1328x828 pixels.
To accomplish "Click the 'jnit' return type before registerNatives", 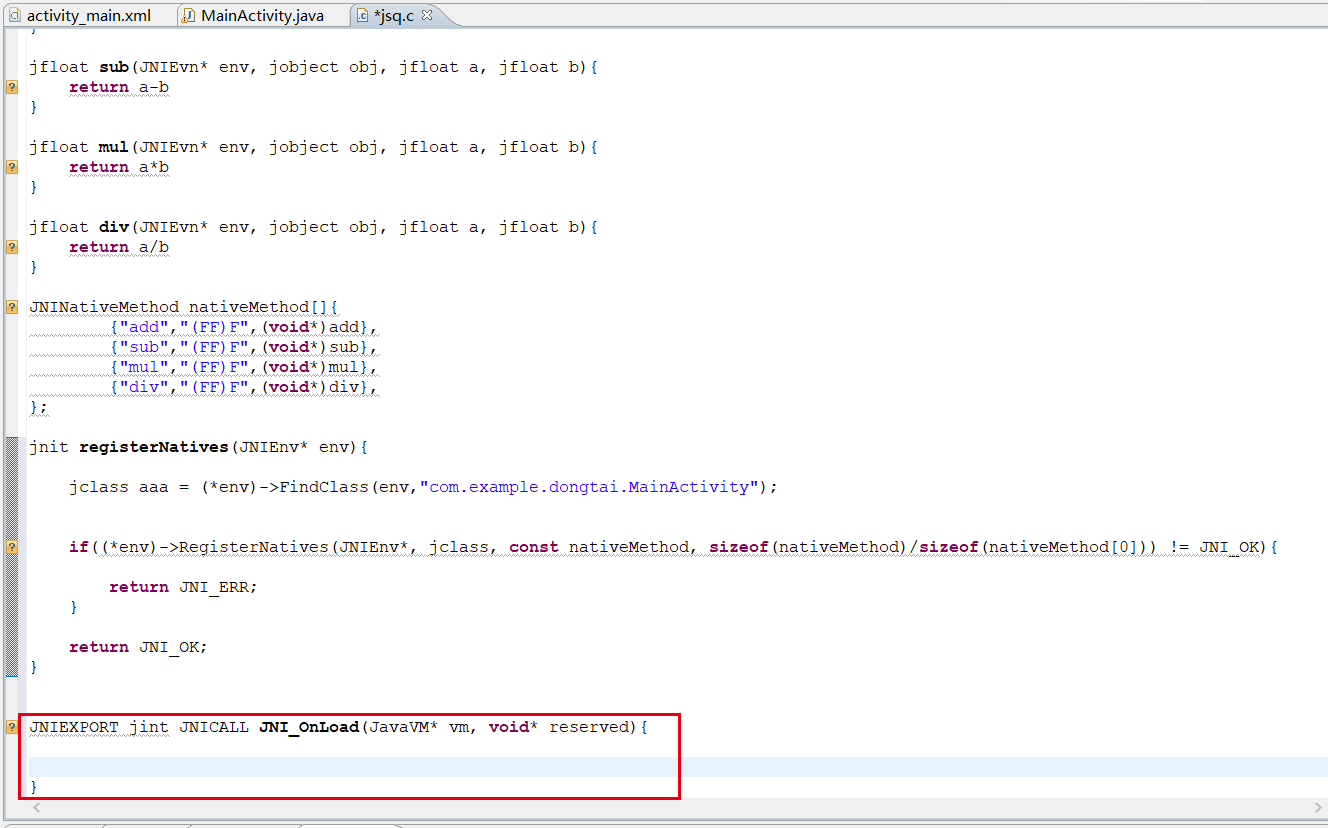I will 49,447.
